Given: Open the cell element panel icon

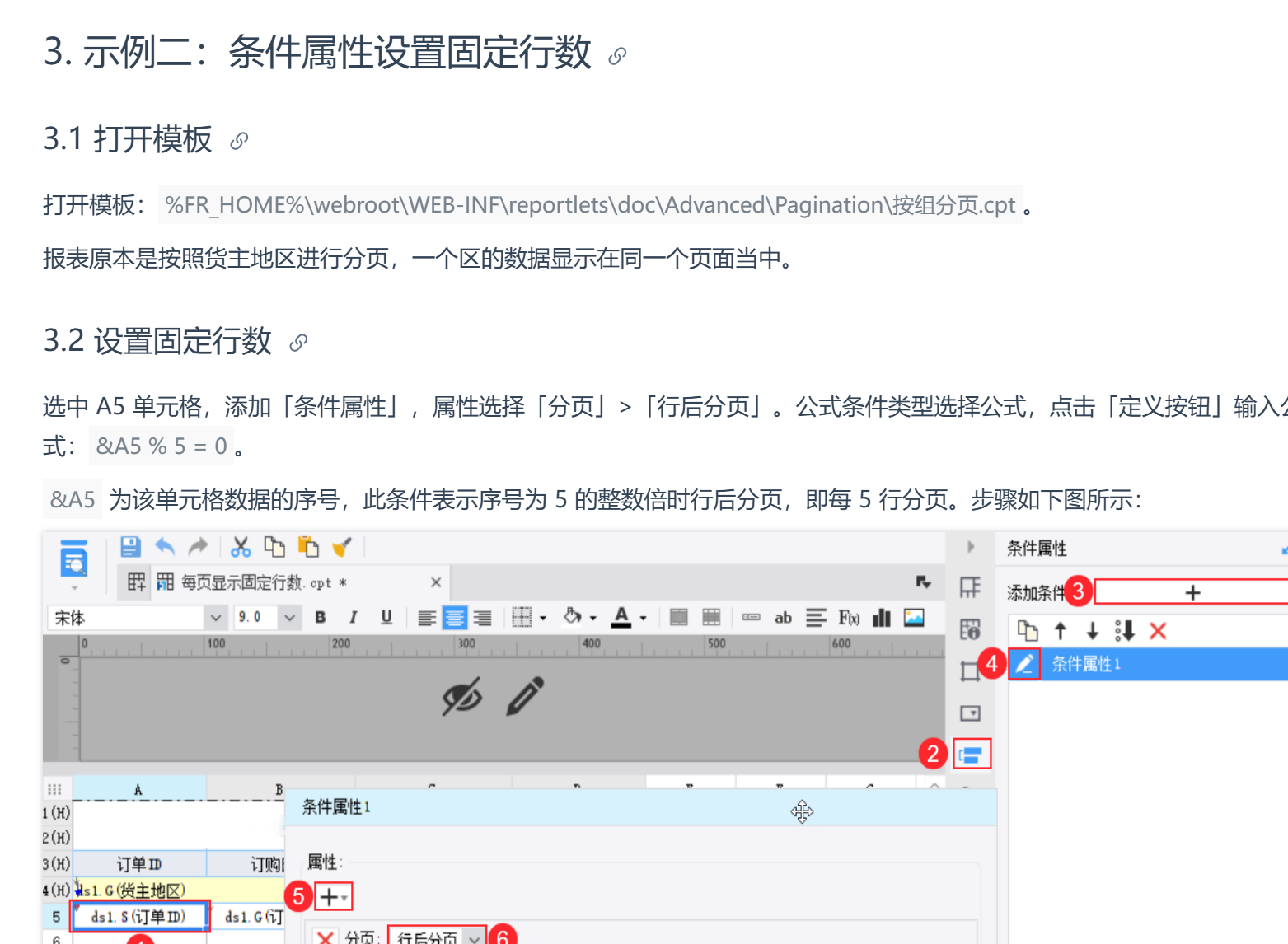Looking at the screenshot, I should tap(971, 587).
